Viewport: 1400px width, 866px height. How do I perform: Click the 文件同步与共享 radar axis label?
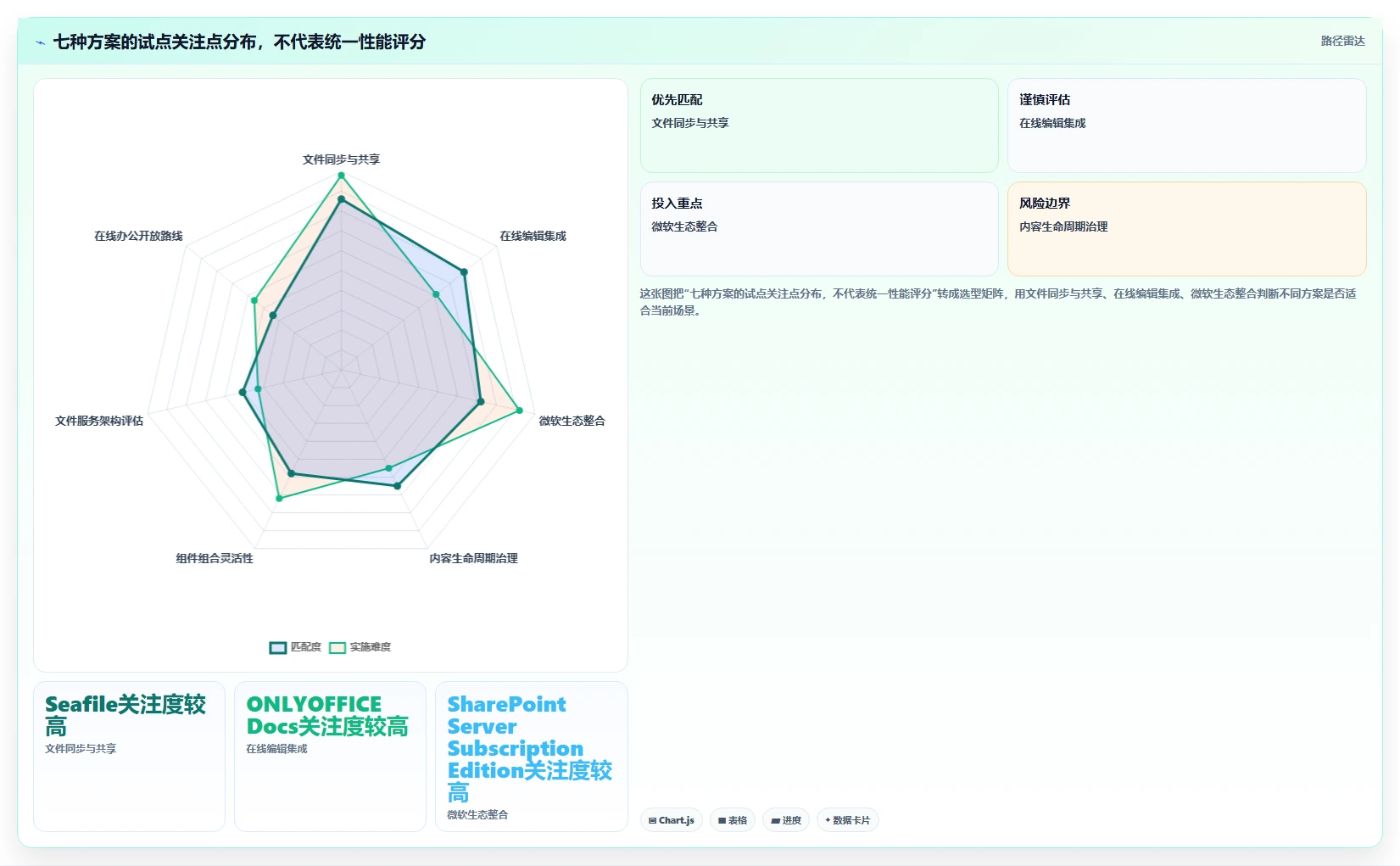tap(341, 159)
